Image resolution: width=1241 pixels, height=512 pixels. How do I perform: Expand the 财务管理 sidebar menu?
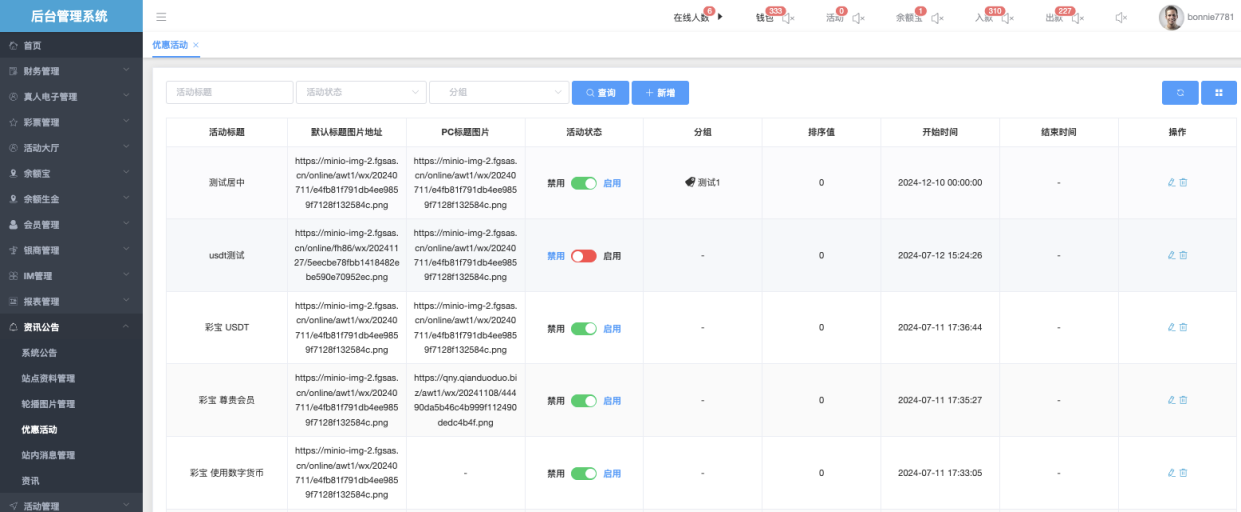point(70,71)
